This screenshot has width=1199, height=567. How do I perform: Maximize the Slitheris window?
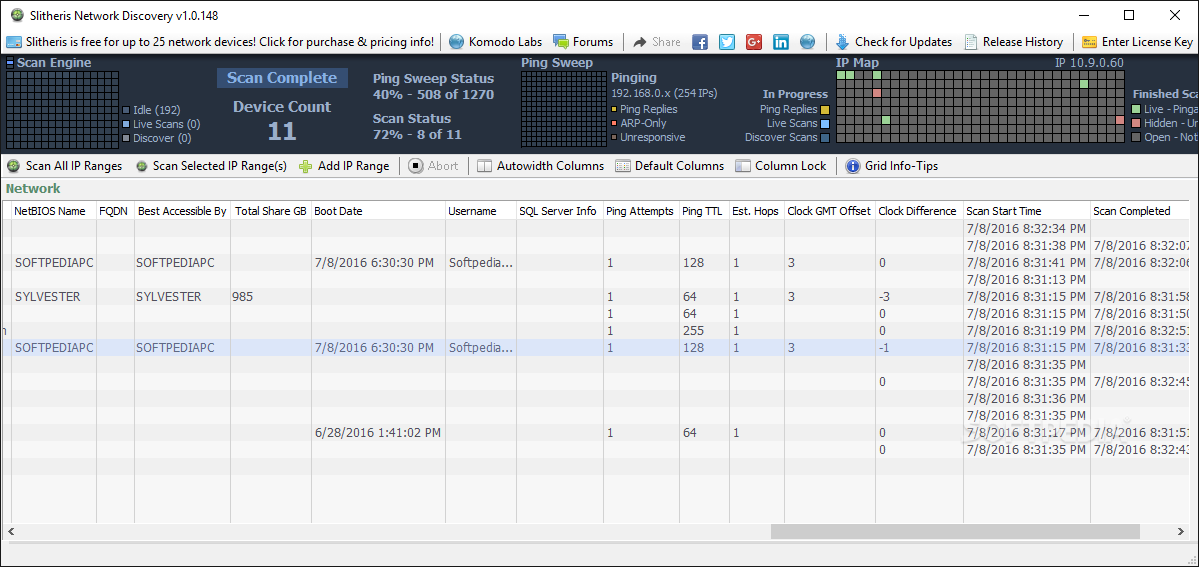click(1129, 15)
